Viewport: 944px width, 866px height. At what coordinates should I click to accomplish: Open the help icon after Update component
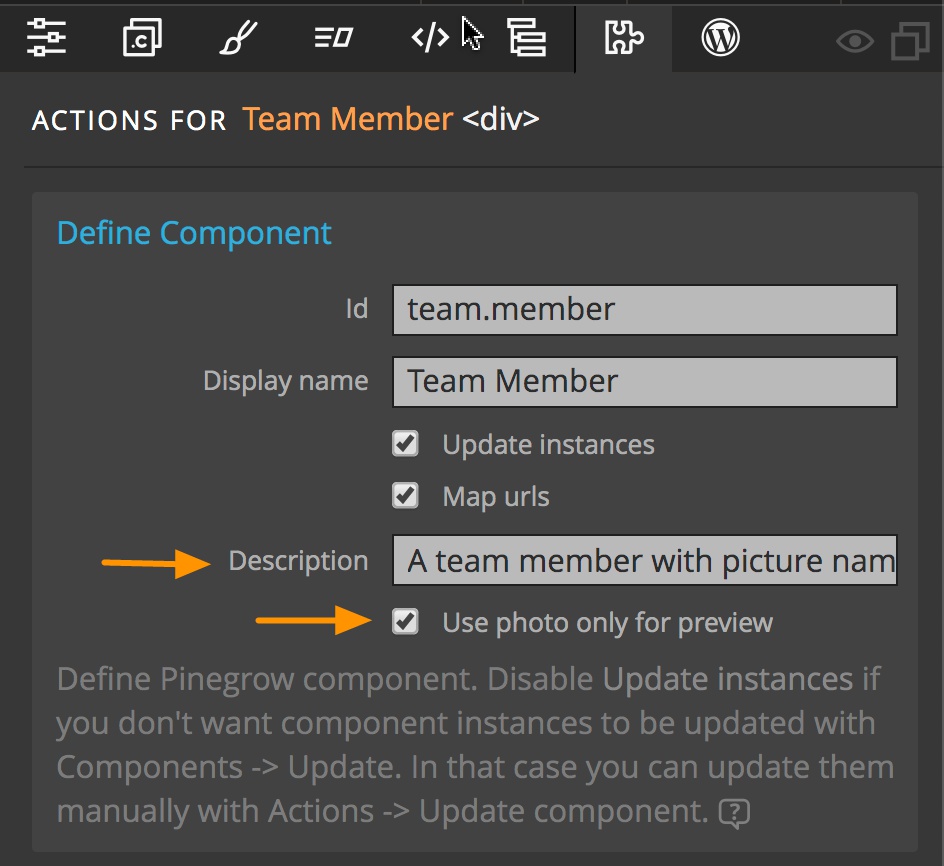pyautogui.click(x=734, y=813)
